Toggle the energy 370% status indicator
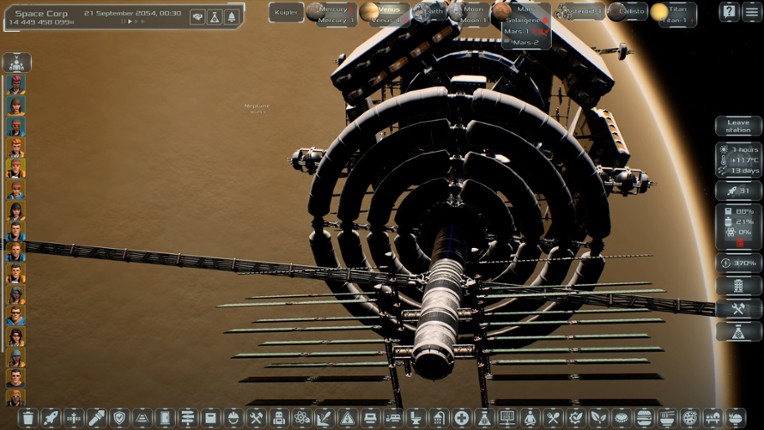 coord(738,263)
